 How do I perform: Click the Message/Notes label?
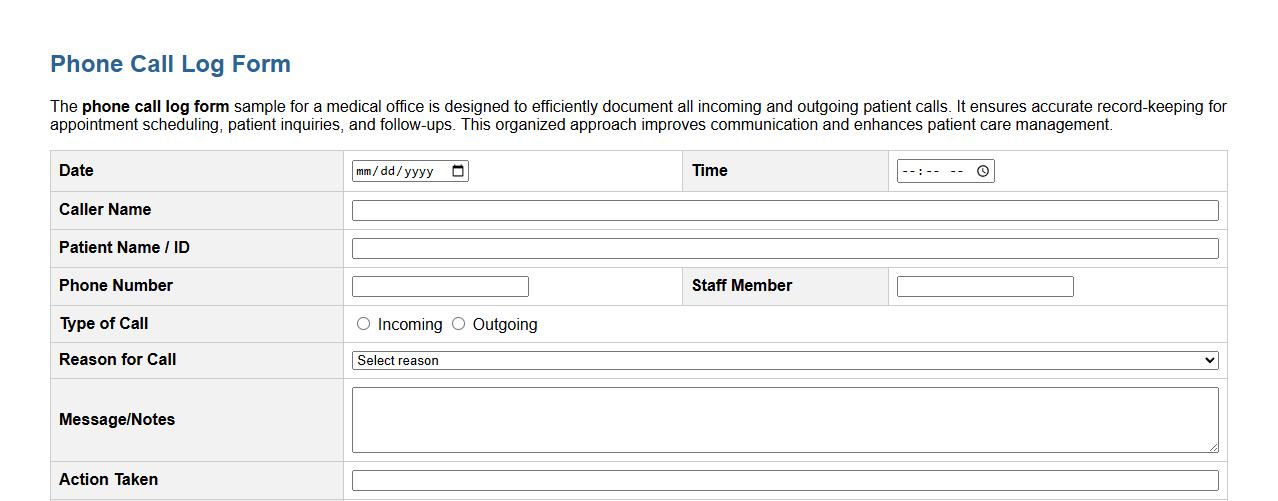coord(117,419)
